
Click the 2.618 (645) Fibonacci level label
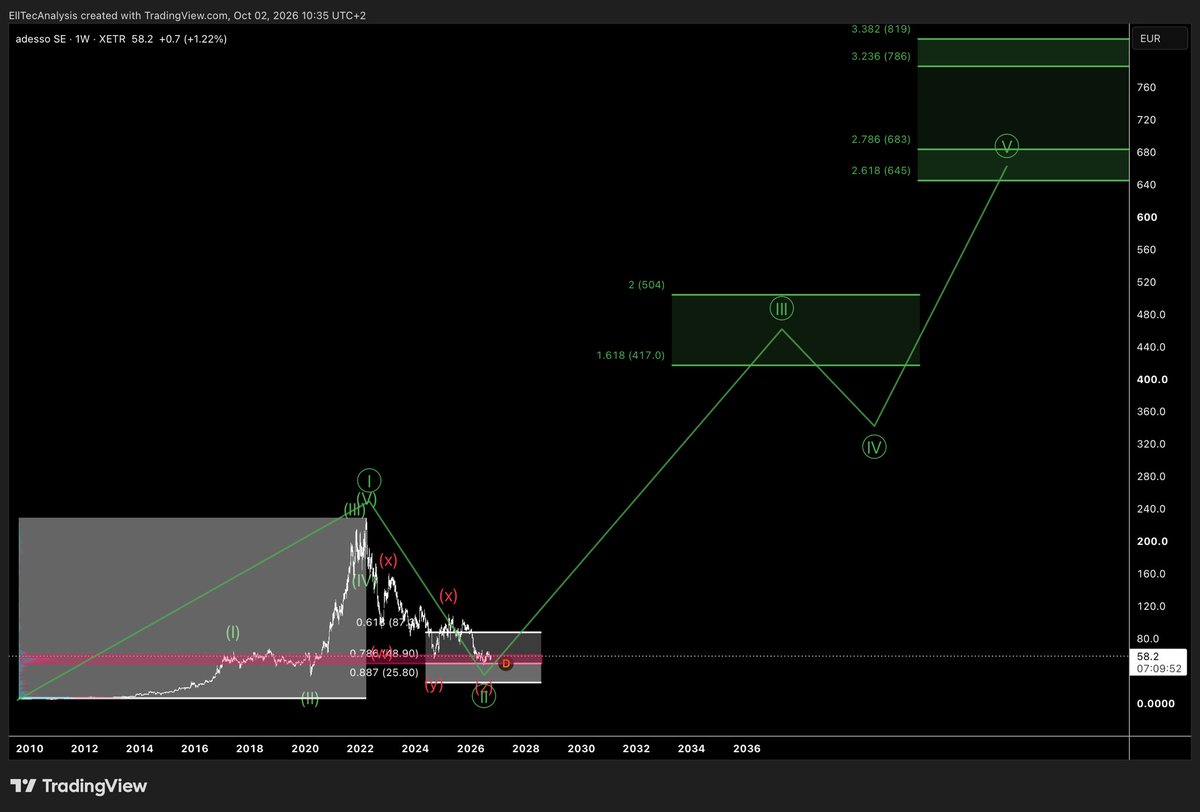point(880,171)
